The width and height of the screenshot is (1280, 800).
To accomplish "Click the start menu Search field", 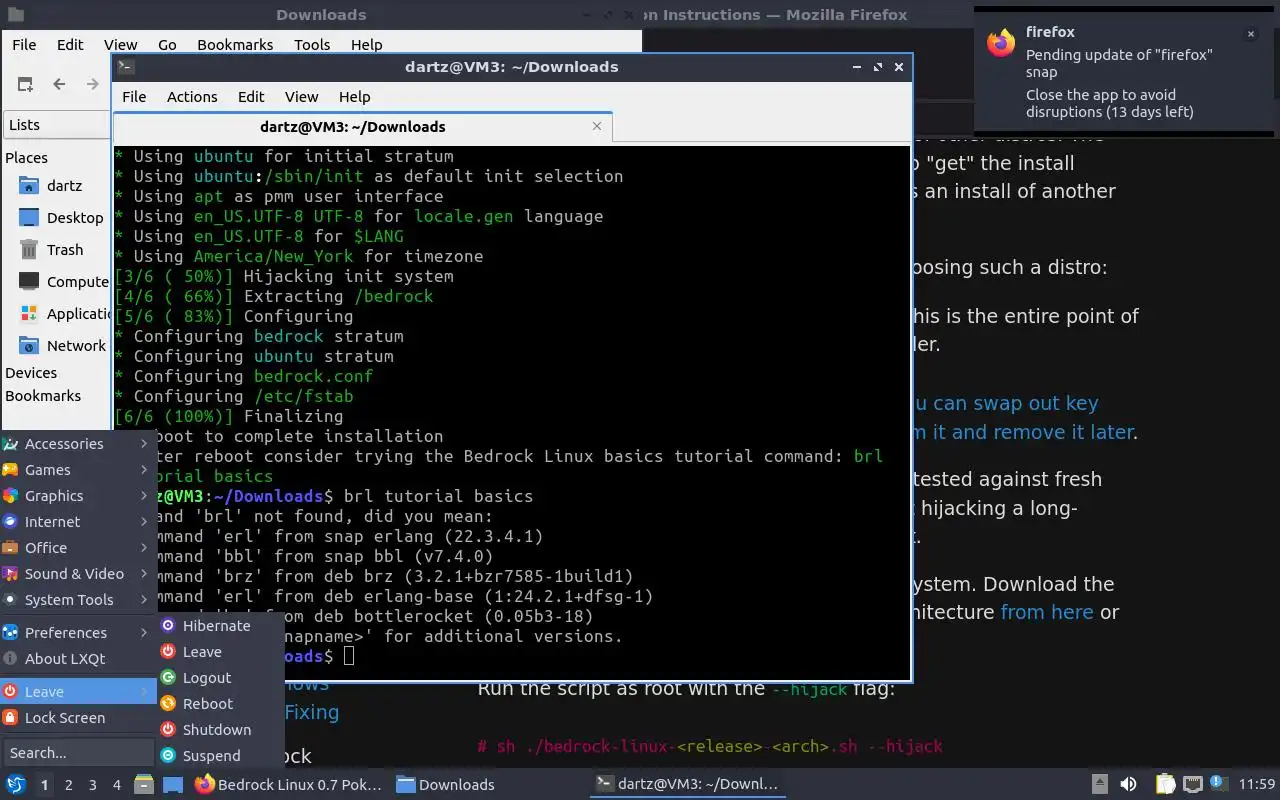I will pyautogui.click(x=78, y=753).
